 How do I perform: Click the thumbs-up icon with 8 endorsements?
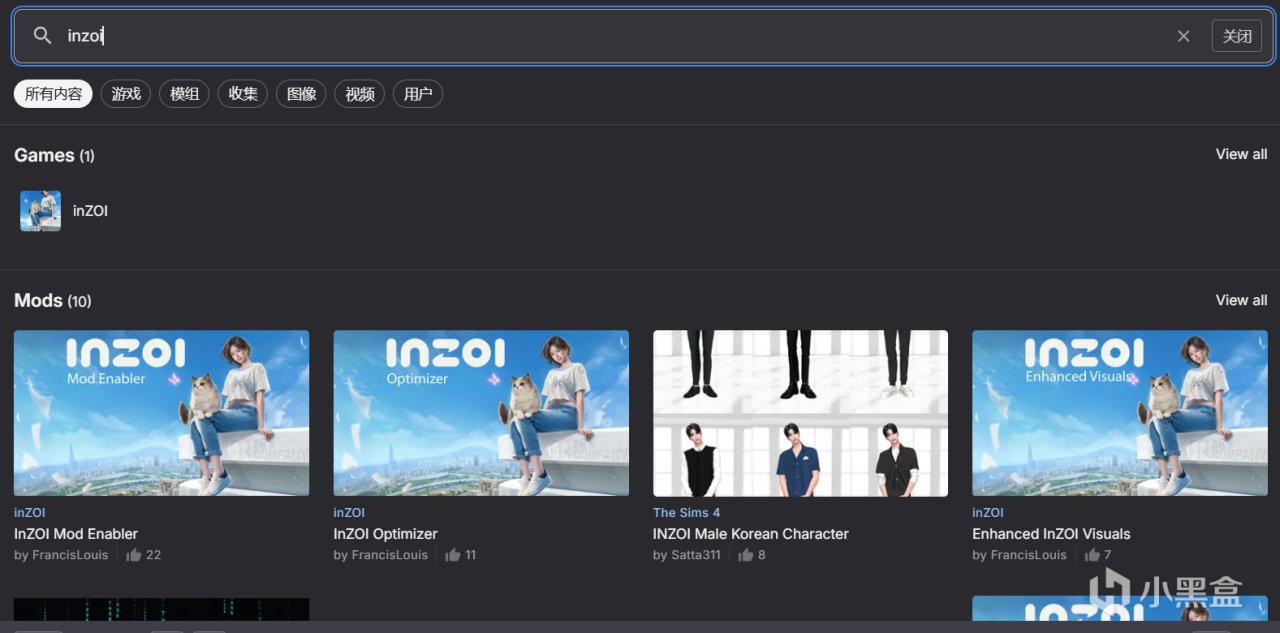(x=746, y=555)
